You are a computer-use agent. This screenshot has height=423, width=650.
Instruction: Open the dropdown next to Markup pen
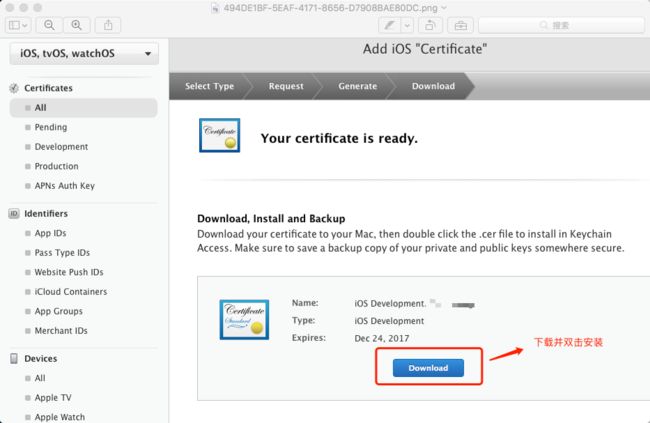pyautogui.click(x=407, y=25)
